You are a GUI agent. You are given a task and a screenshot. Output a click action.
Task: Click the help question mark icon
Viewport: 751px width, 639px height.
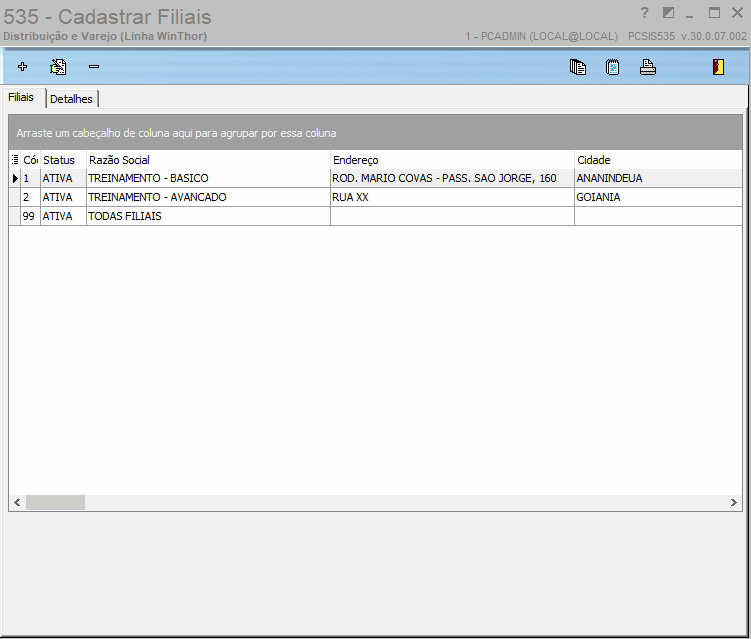click(x=644, y=13)
